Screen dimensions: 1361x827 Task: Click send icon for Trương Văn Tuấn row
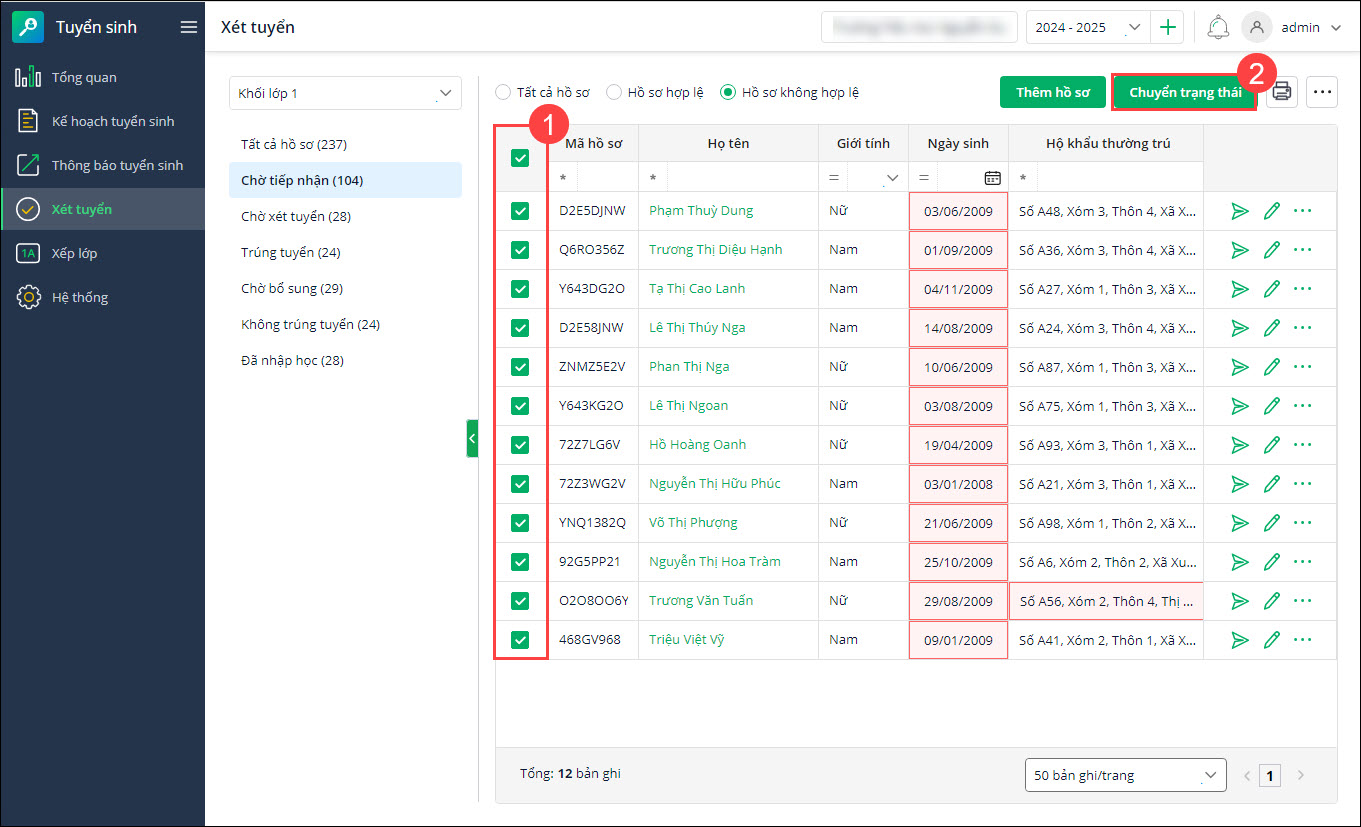click(x=1240, y=601)
